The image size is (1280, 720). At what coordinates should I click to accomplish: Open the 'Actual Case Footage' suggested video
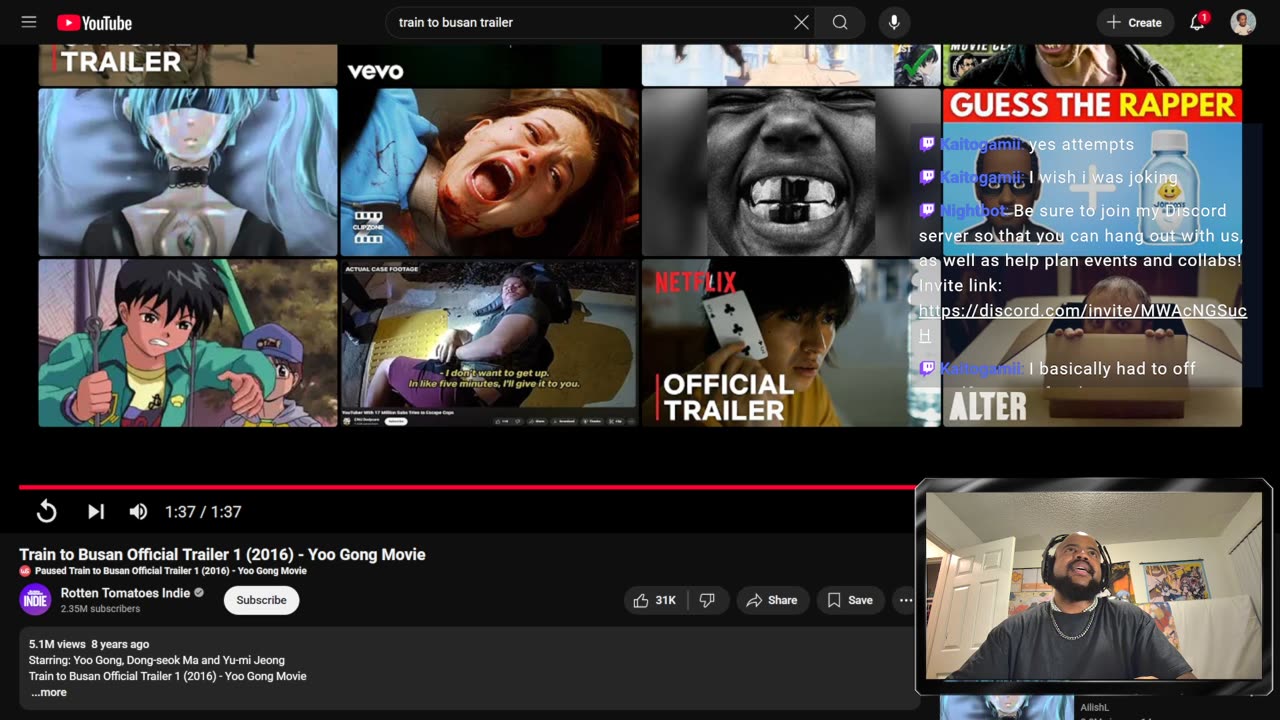tap(489, 343)
